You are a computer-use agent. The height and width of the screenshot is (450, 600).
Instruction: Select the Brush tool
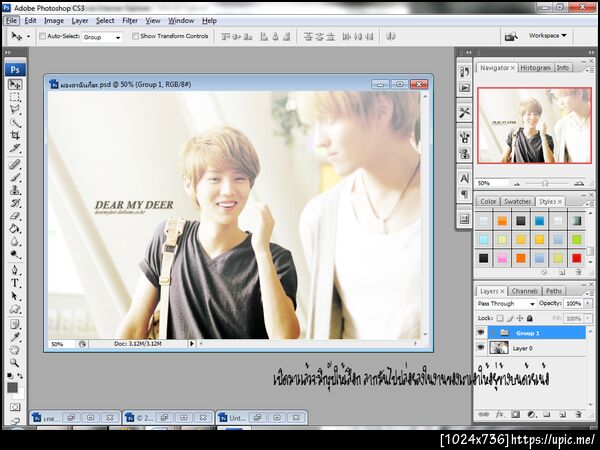tap(15, 178)
